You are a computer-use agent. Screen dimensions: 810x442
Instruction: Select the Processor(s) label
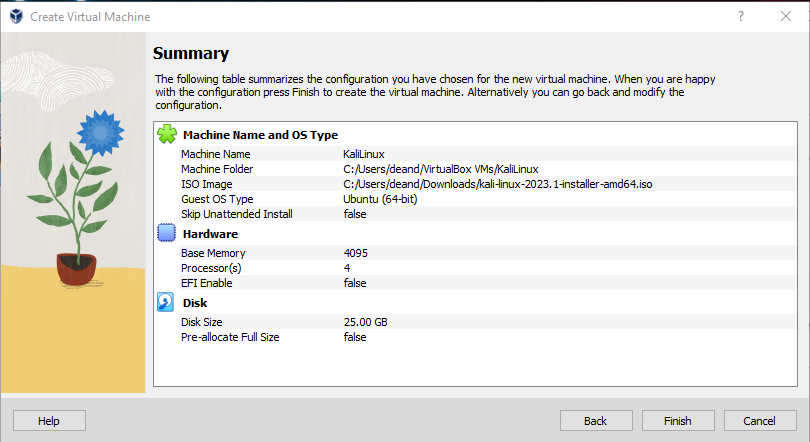pyautogui.click(x=211, y=268)
